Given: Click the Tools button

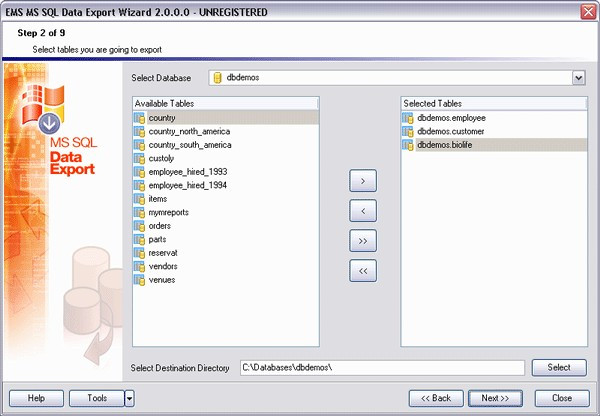Looking at the screenshot, I should 97,398.
